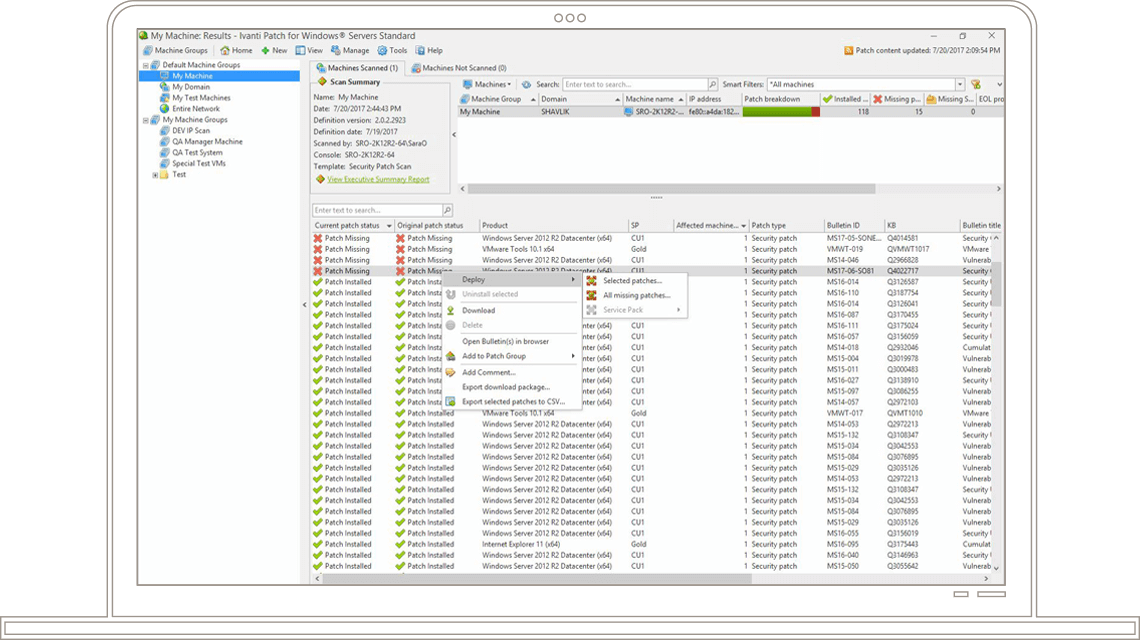Select the SRO-2K12R2 machine name cell
The image size is (1140, 640).
[654, 112]
